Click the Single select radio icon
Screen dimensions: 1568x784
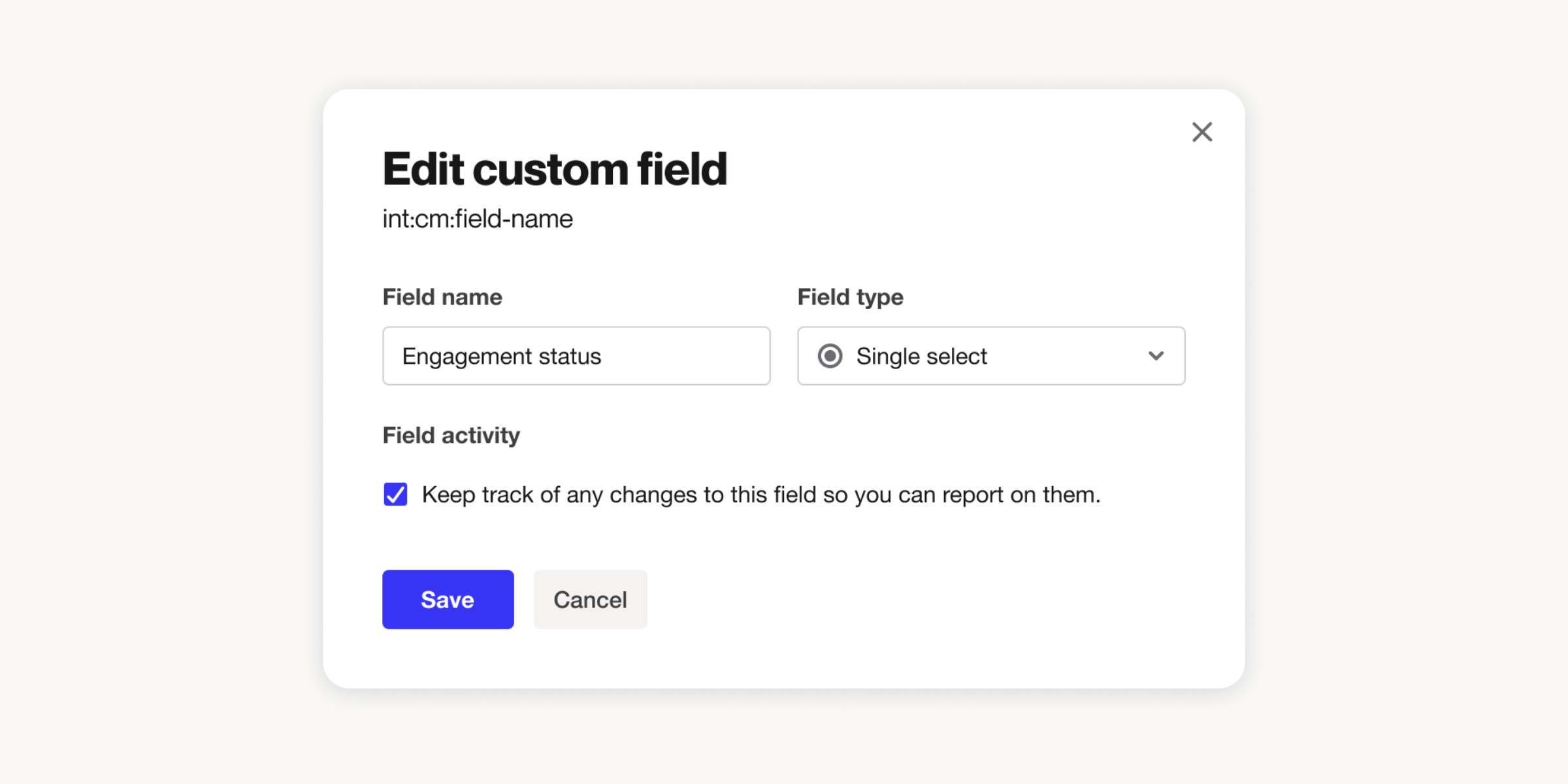point(830,356)
